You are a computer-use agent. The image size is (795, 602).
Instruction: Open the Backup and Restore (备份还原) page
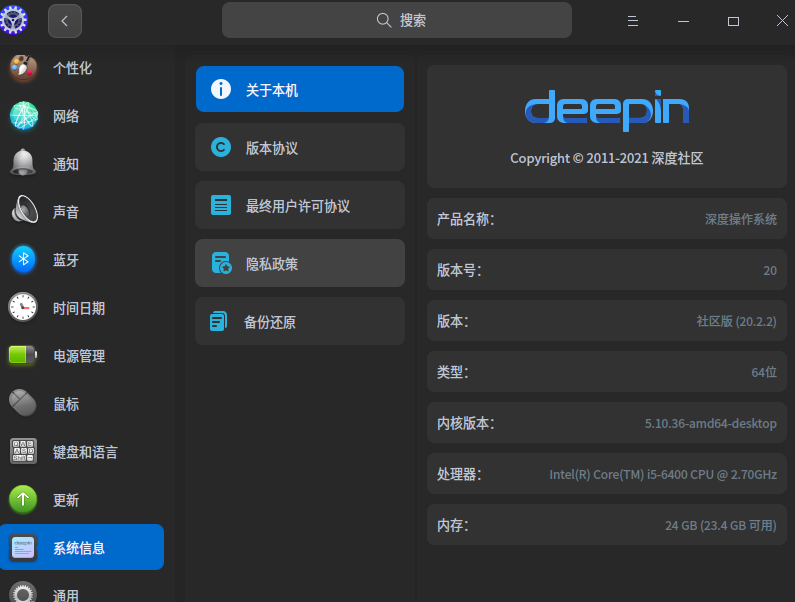point(299,322)
